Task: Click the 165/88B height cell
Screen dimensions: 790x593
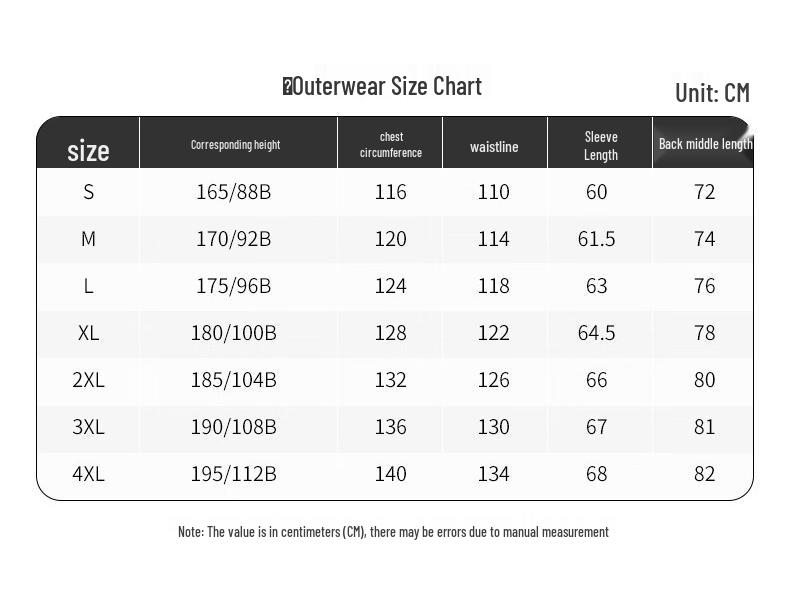Action: tap(234, 192)
